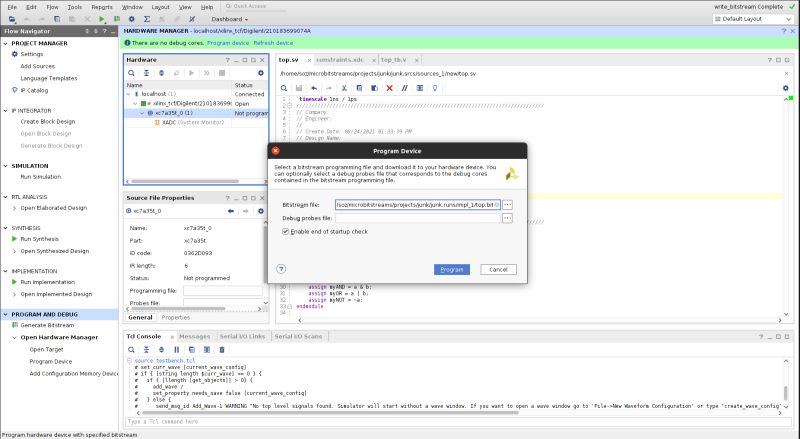The image size is (800, 439).
Task: Collapse PROJECT MANAGER section
Action: (x=6, y=43)
